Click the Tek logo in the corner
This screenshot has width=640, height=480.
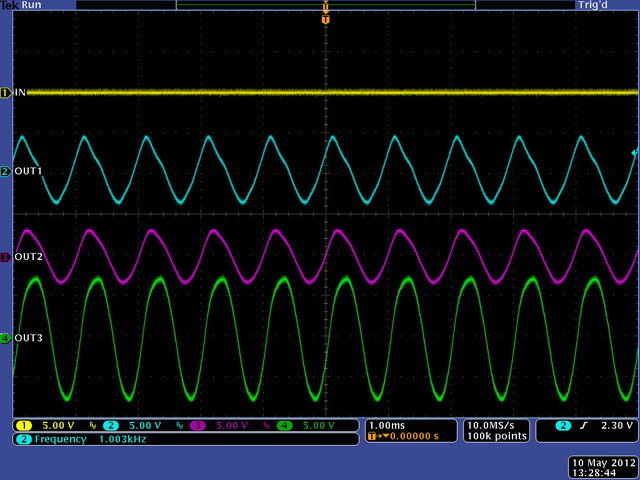[x=9, y=5]
